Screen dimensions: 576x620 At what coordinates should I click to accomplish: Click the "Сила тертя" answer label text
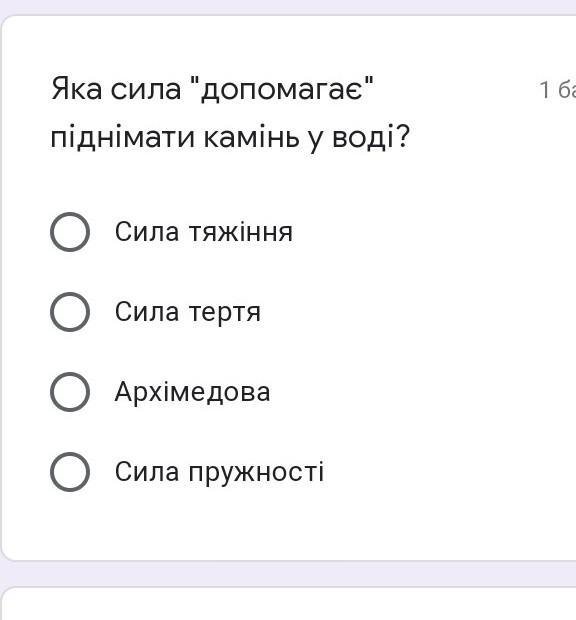[x=188, y=312]
